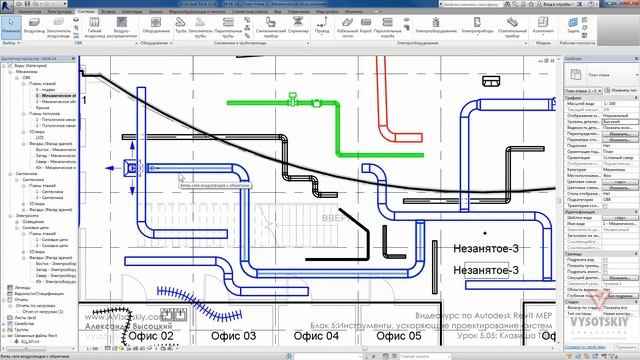Select the Компонент (Component) tool
Image resolution: width=640 pixels, height=360 pixels.
coord(543,26)
